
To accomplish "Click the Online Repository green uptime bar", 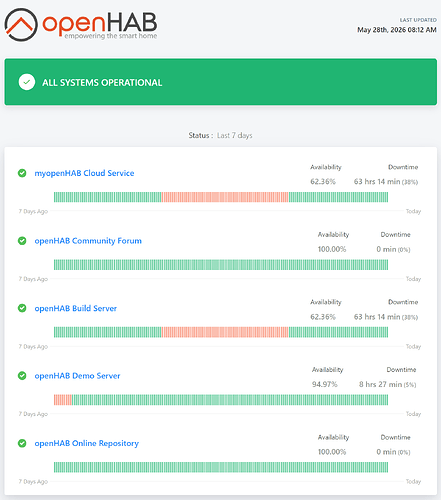I will tap(221, 467).
